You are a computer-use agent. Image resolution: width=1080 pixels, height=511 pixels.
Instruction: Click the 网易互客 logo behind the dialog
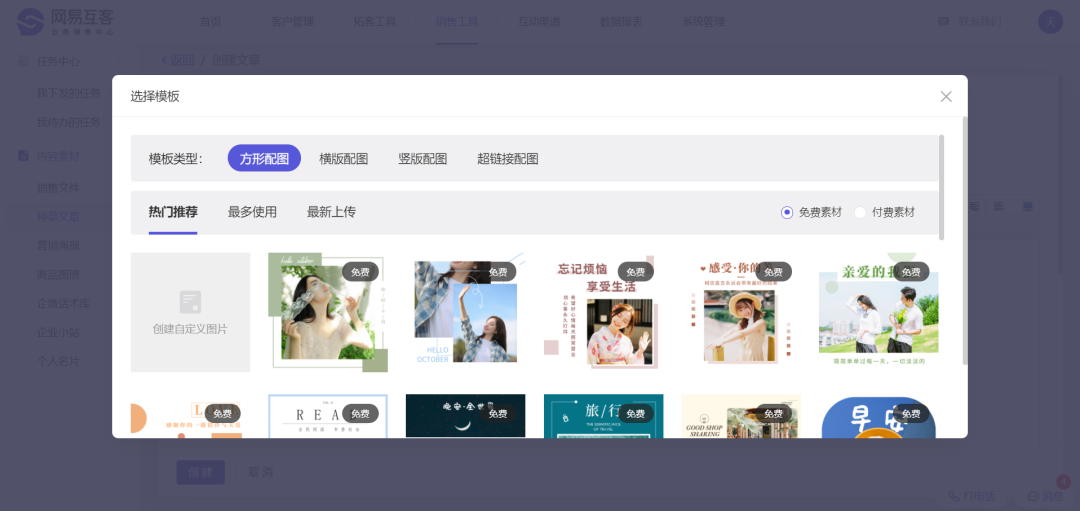click(x=65, y=22)
